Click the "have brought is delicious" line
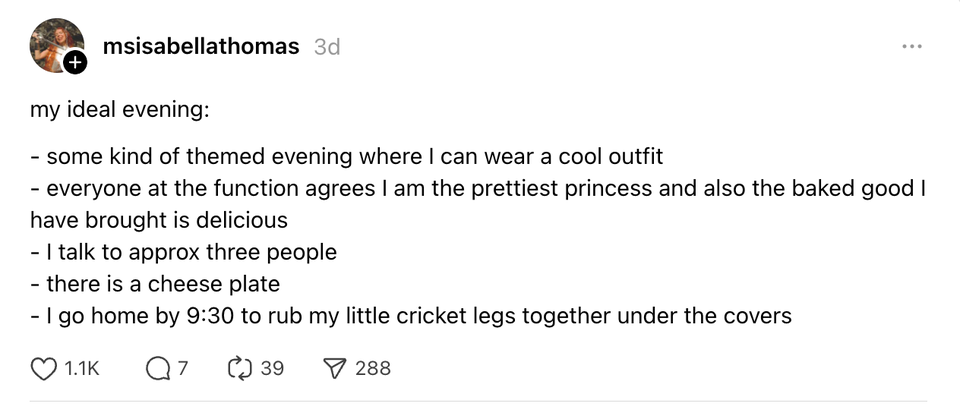This screenshot has width=960, height=419. 159,220
